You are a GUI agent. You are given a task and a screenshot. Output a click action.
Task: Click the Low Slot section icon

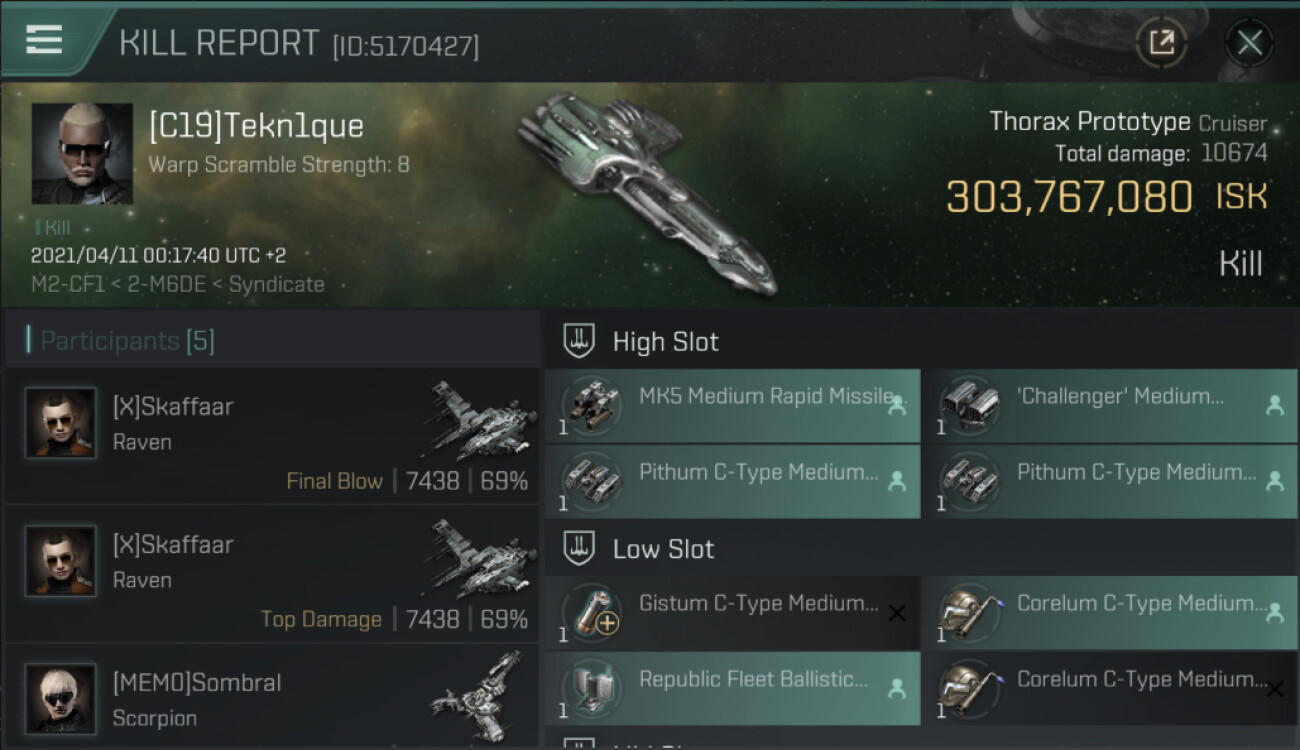pos(579,548)
